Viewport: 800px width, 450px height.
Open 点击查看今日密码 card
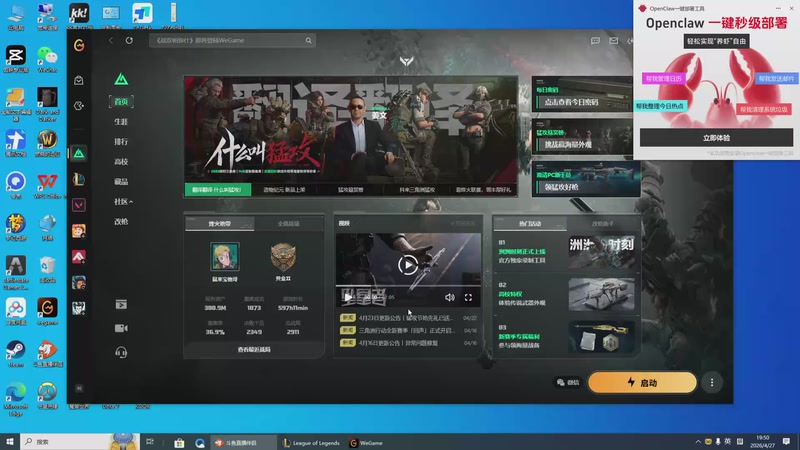[582, 94]
